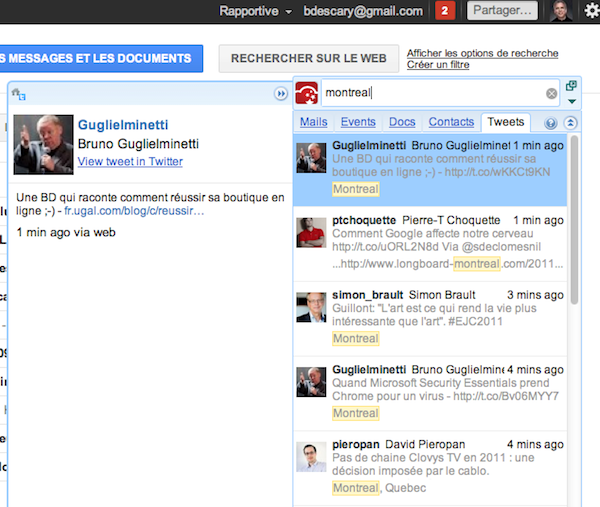This screenshot has width=600, height=507.
Task: Click ptchoquette's avatar in results
Action: (311, 233)
